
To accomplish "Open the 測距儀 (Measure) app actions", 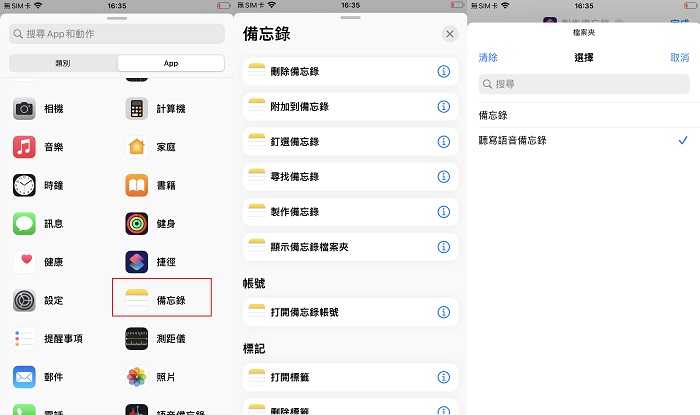I will click(x=155, y=339).
